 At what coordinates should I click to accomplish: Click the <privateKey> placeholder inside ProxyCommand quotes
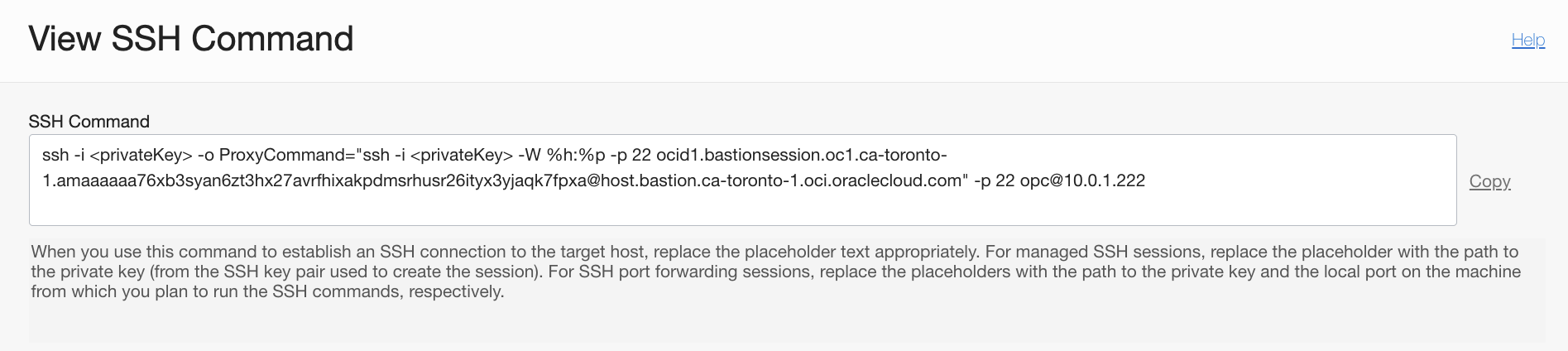click(461, 155)
